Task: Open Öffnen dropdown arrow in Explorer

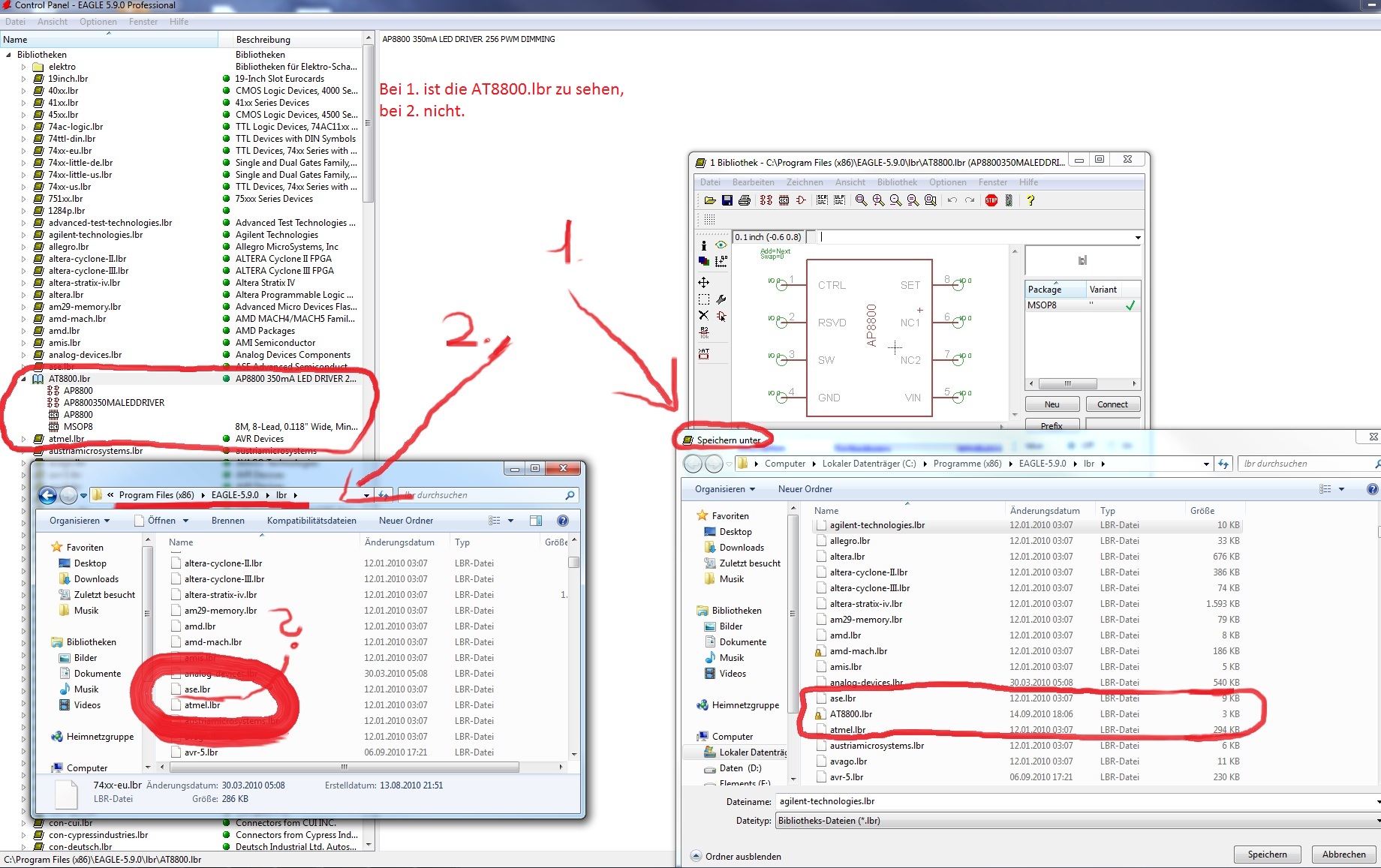Action: point(185,521)
